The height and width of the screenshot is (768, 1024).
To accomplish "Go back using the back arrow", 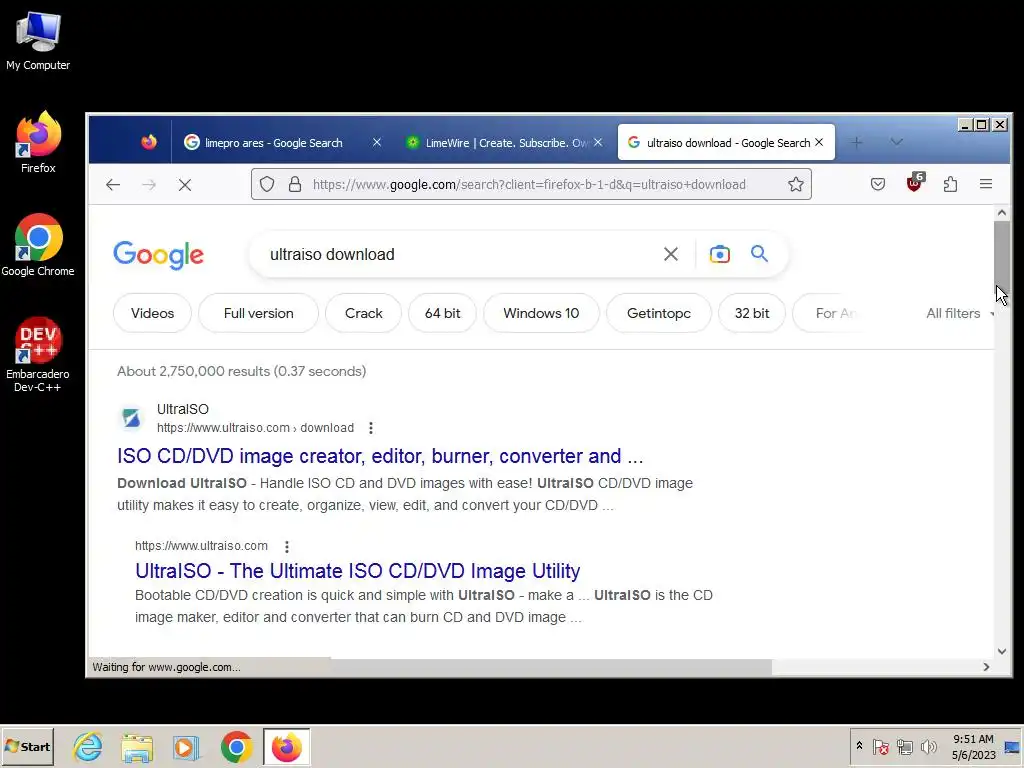I will coord(113,185).
